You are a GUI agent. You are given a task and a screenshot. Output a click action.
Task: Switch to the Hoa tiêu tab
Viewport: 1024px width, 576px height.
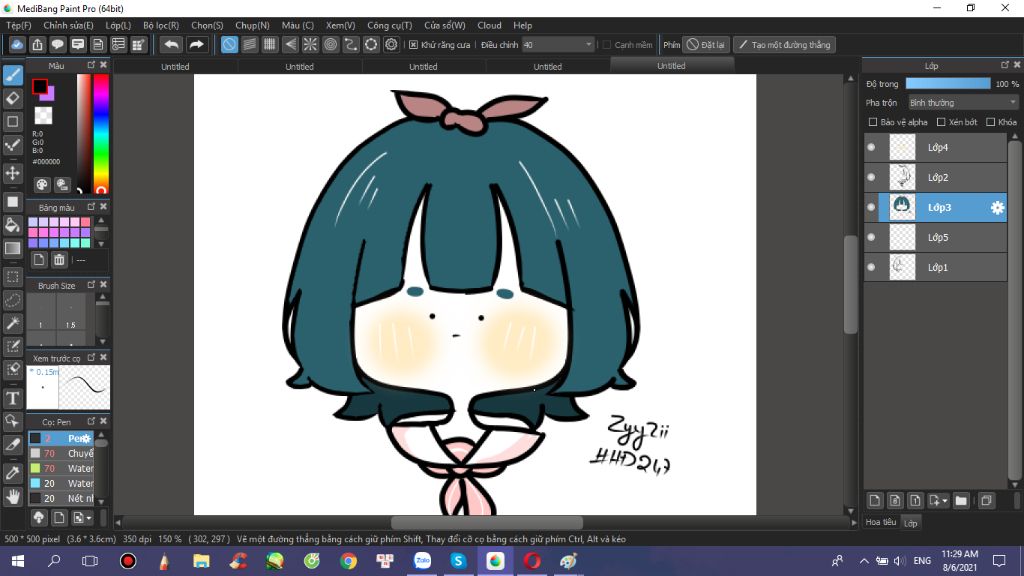(881, 522)
